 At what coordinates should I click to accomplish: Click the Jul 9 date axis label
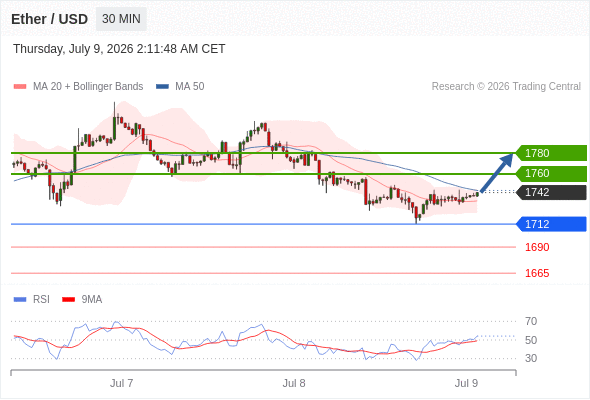(x=466, y=383)
